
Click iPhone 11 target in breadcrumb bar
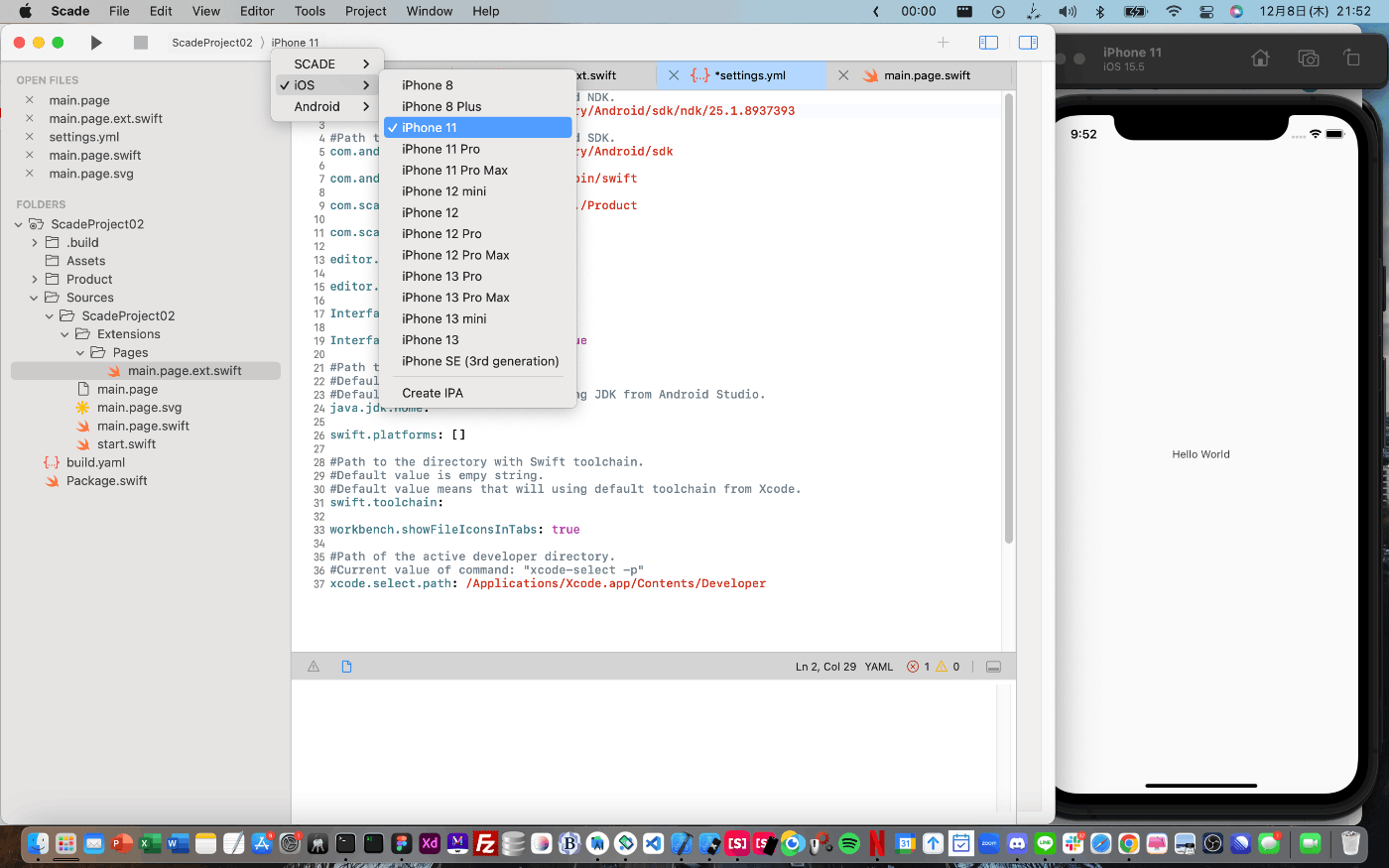[295, 43]
